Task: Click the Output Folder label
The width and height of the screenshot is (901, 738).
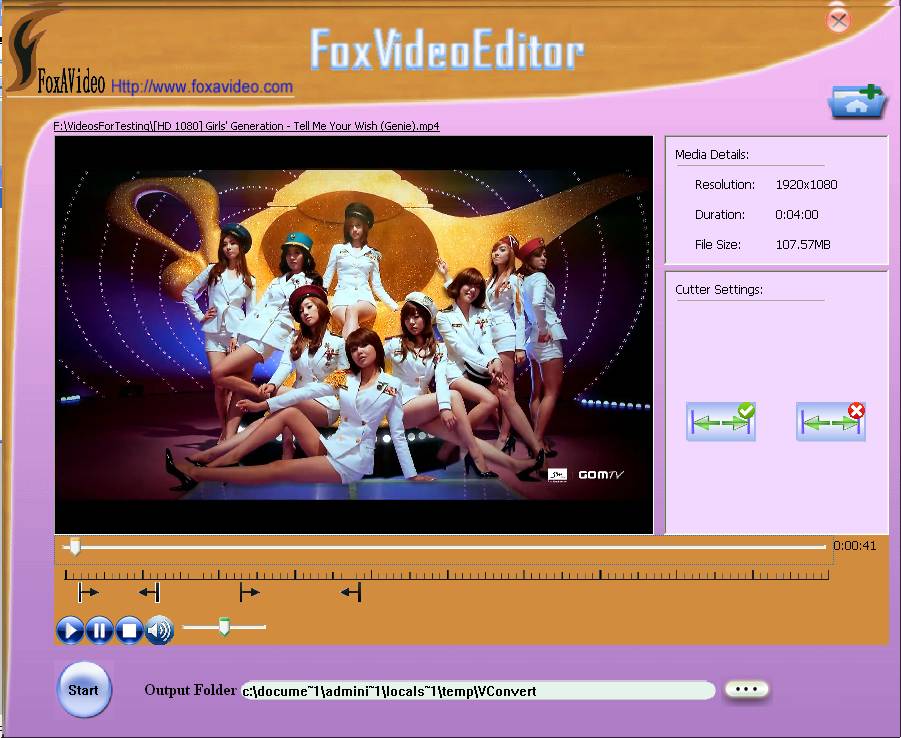Action: pyautogui.click(x=190, y=690)
